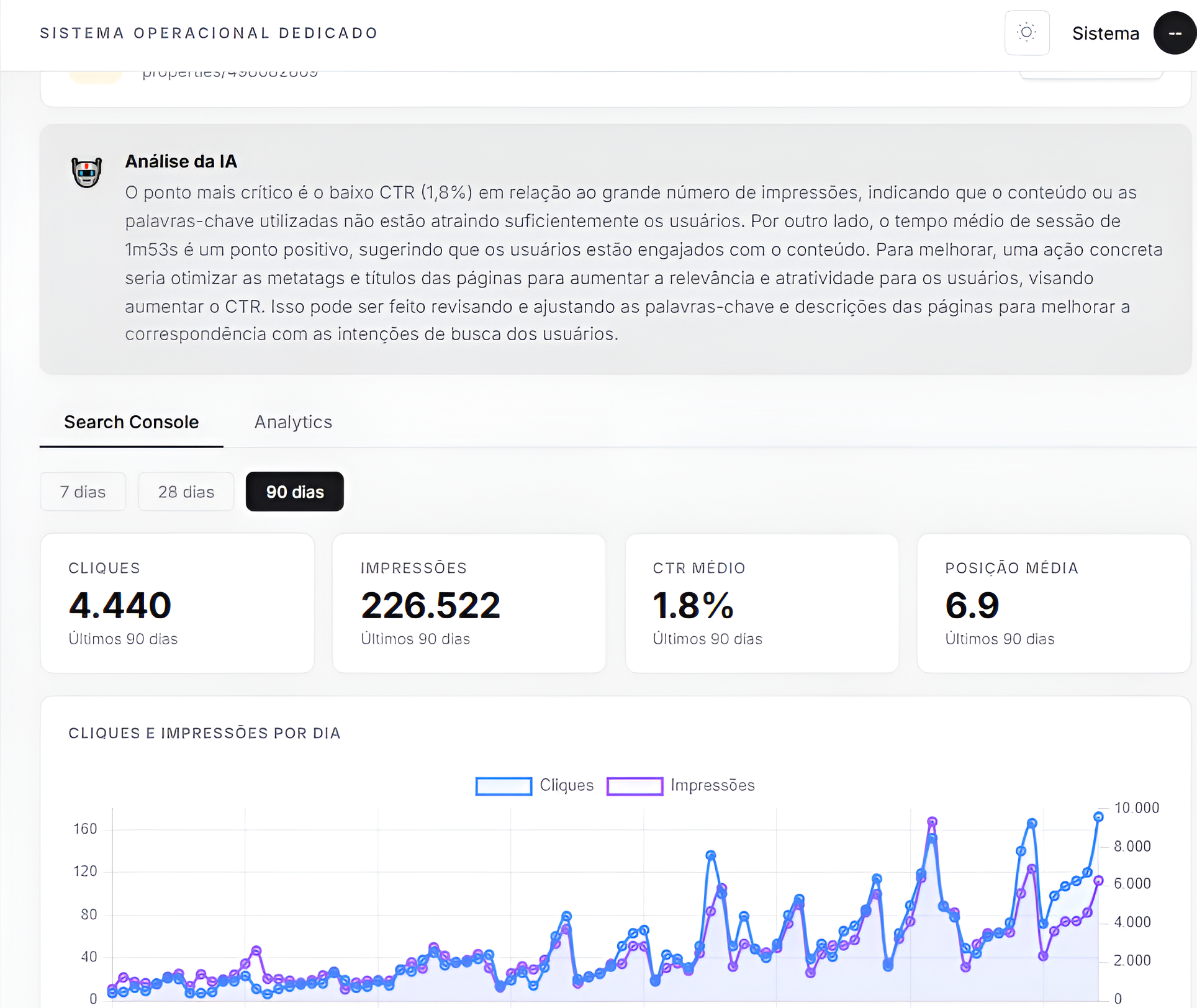The image size is (1197, 1008).
Task: Select the Search Console tab
Action: pos(131,422)
